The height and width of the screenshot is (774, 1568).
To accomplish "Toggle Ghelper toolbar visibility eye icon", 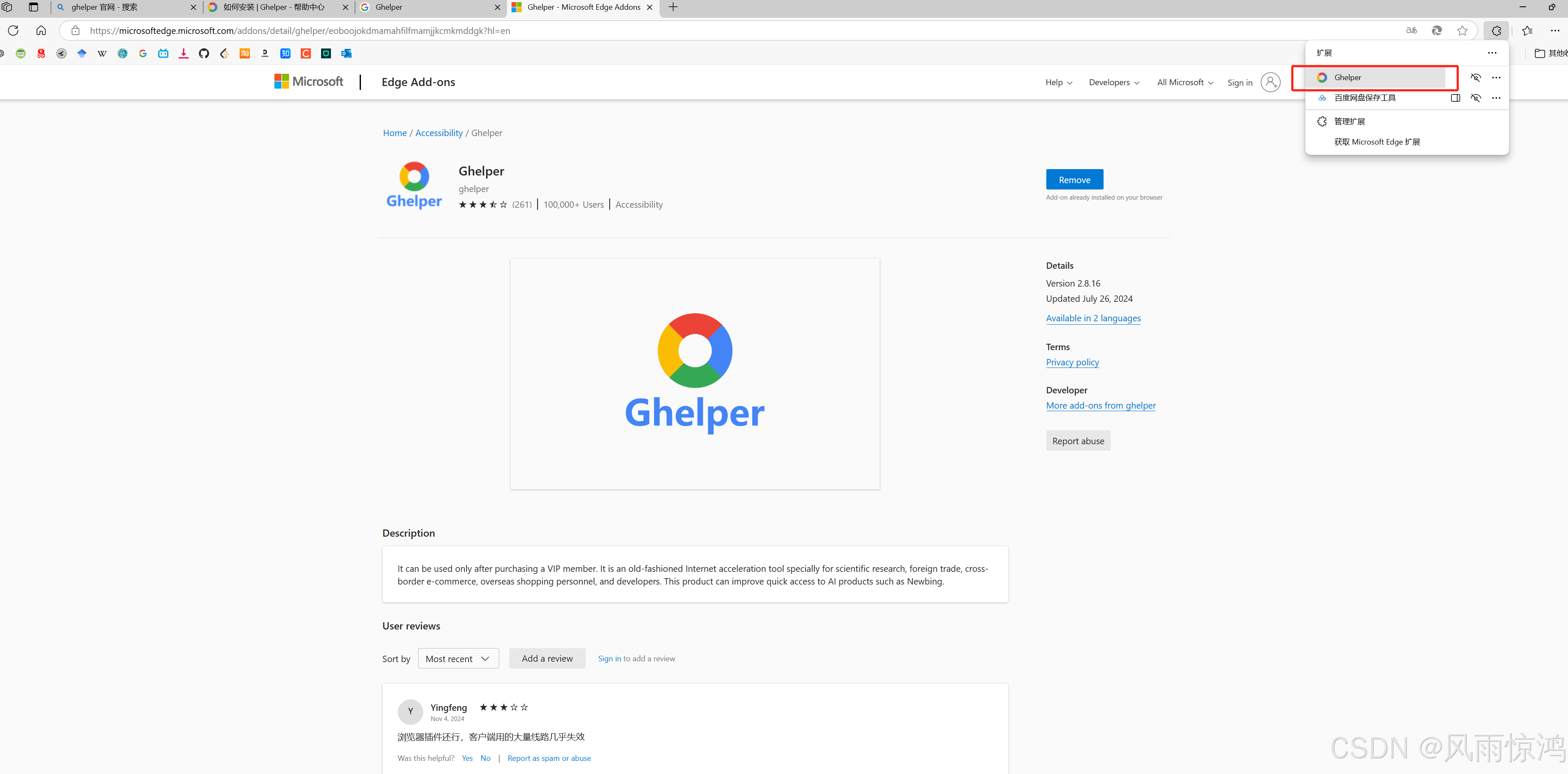I will click(1476, 77).
